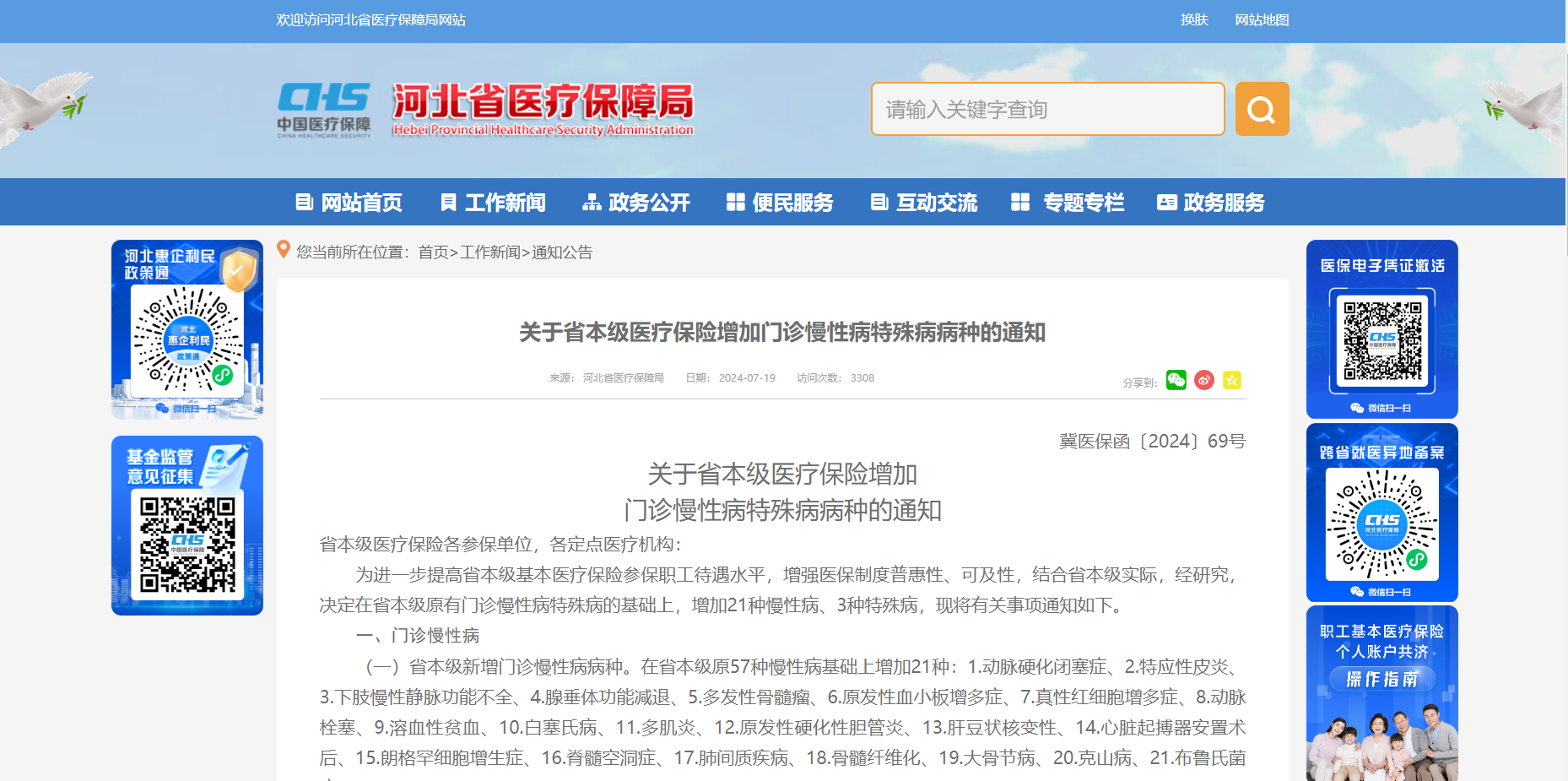Share article via WeChat icon

point(1176,380)
